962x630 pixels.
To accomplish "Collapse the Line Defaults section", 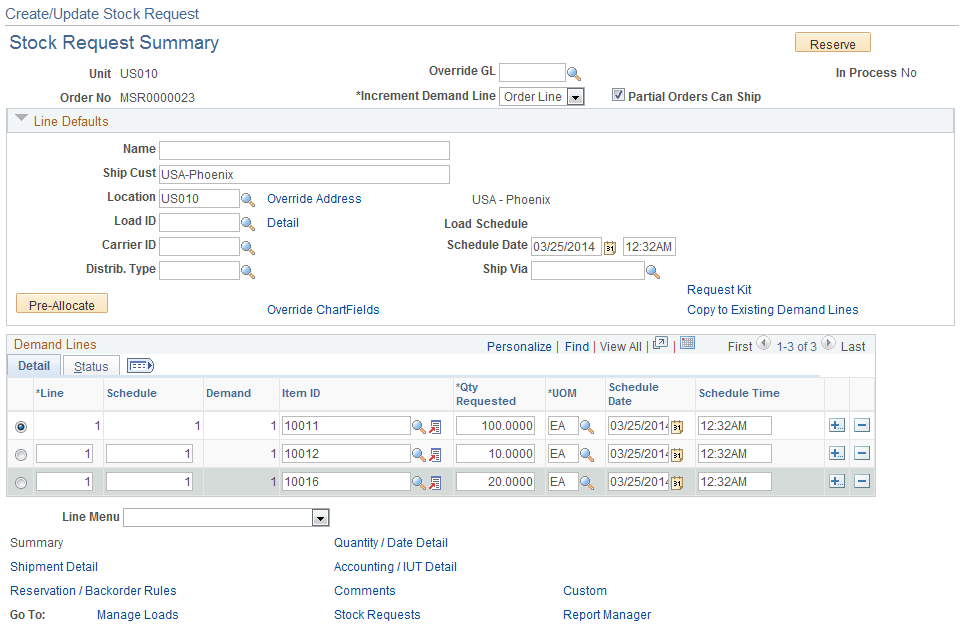I will point(22,120).
